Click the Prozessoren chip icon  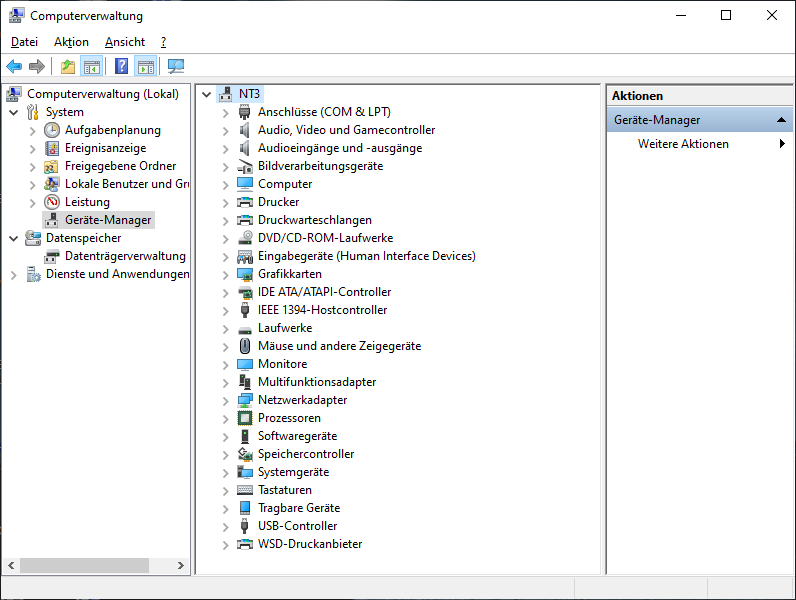[245, 418]
